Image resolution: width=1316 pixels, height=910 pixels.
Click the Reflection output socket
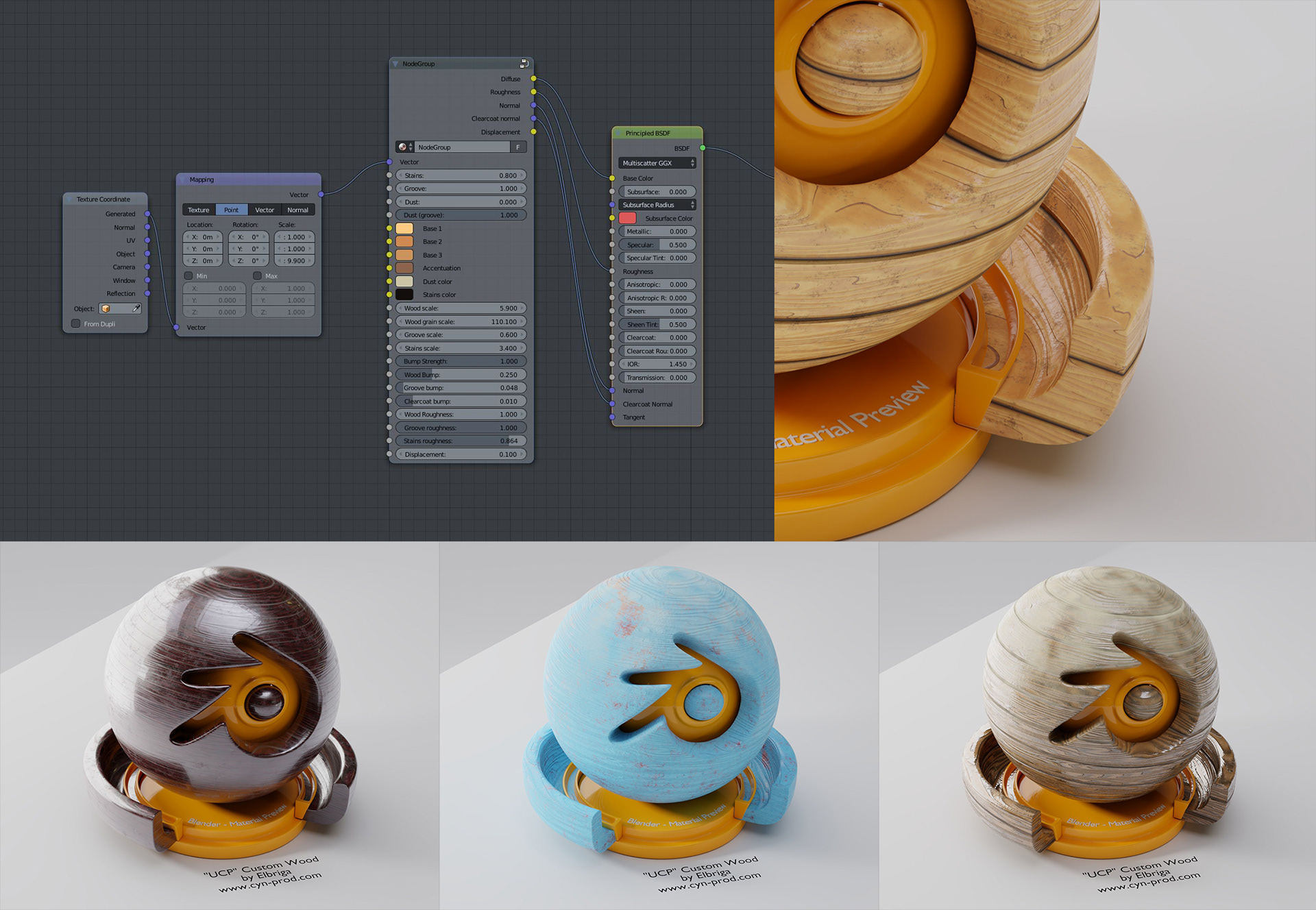tap(147, 294)
